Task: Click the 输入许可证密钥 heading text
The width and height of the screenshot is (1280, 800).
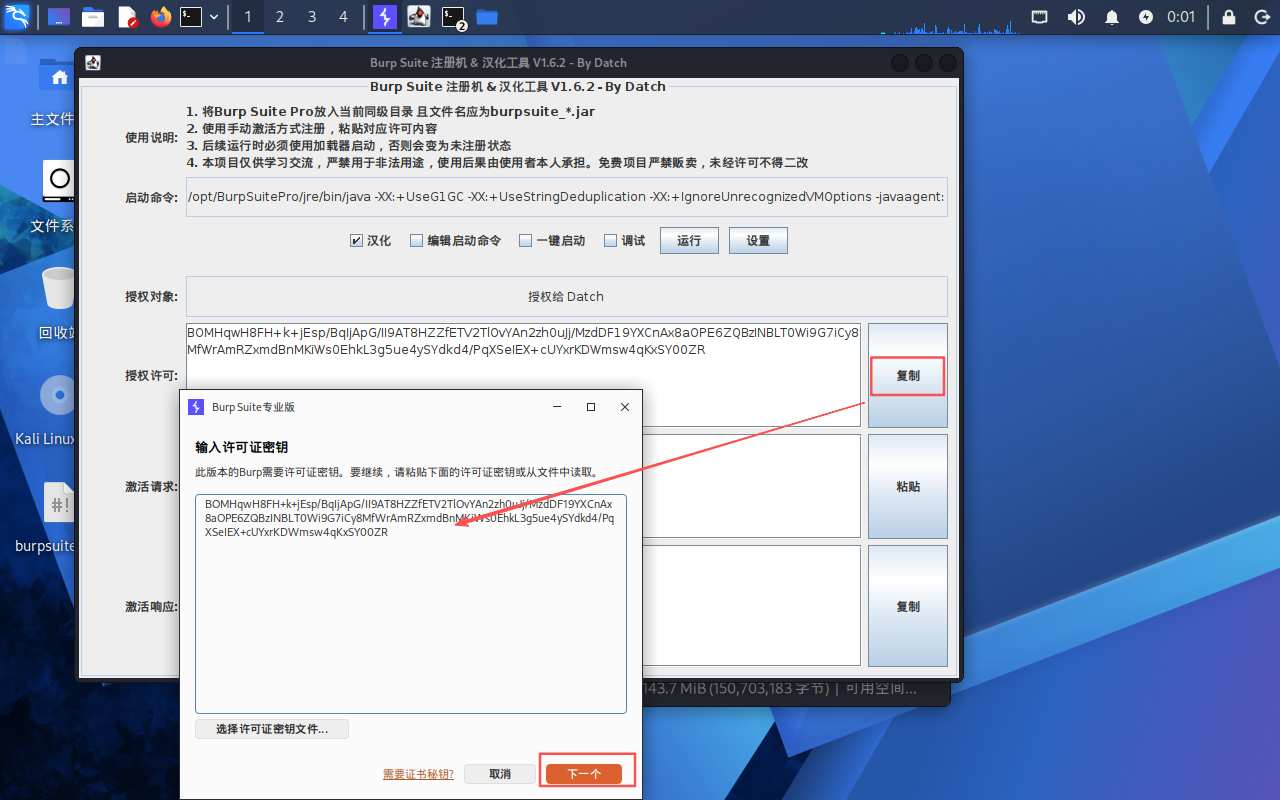Action: 241,447
